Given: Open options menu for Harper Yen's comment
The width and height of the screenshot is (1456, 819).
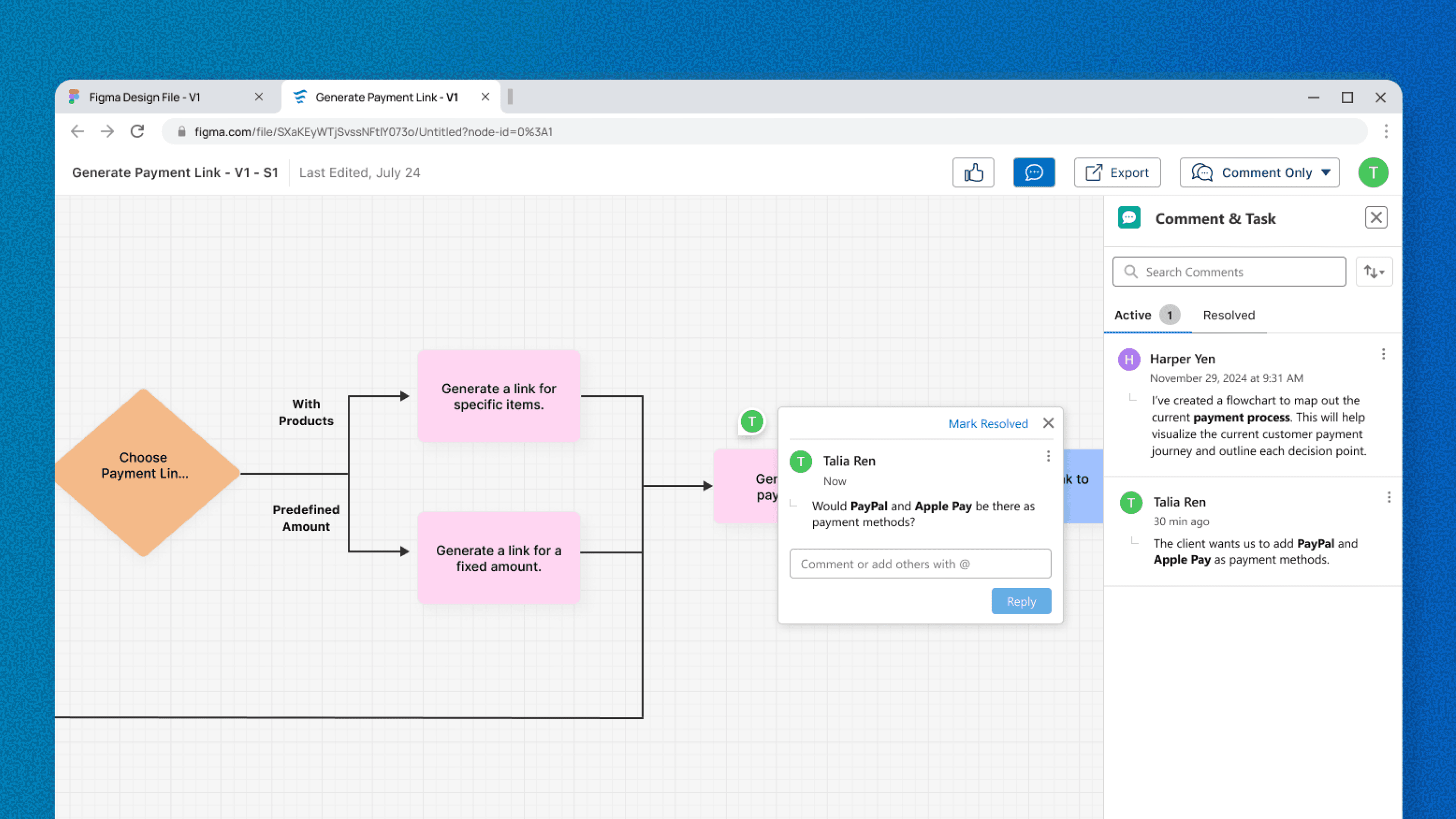Looking at the screenshot, I should click(x=1383, y=354).
